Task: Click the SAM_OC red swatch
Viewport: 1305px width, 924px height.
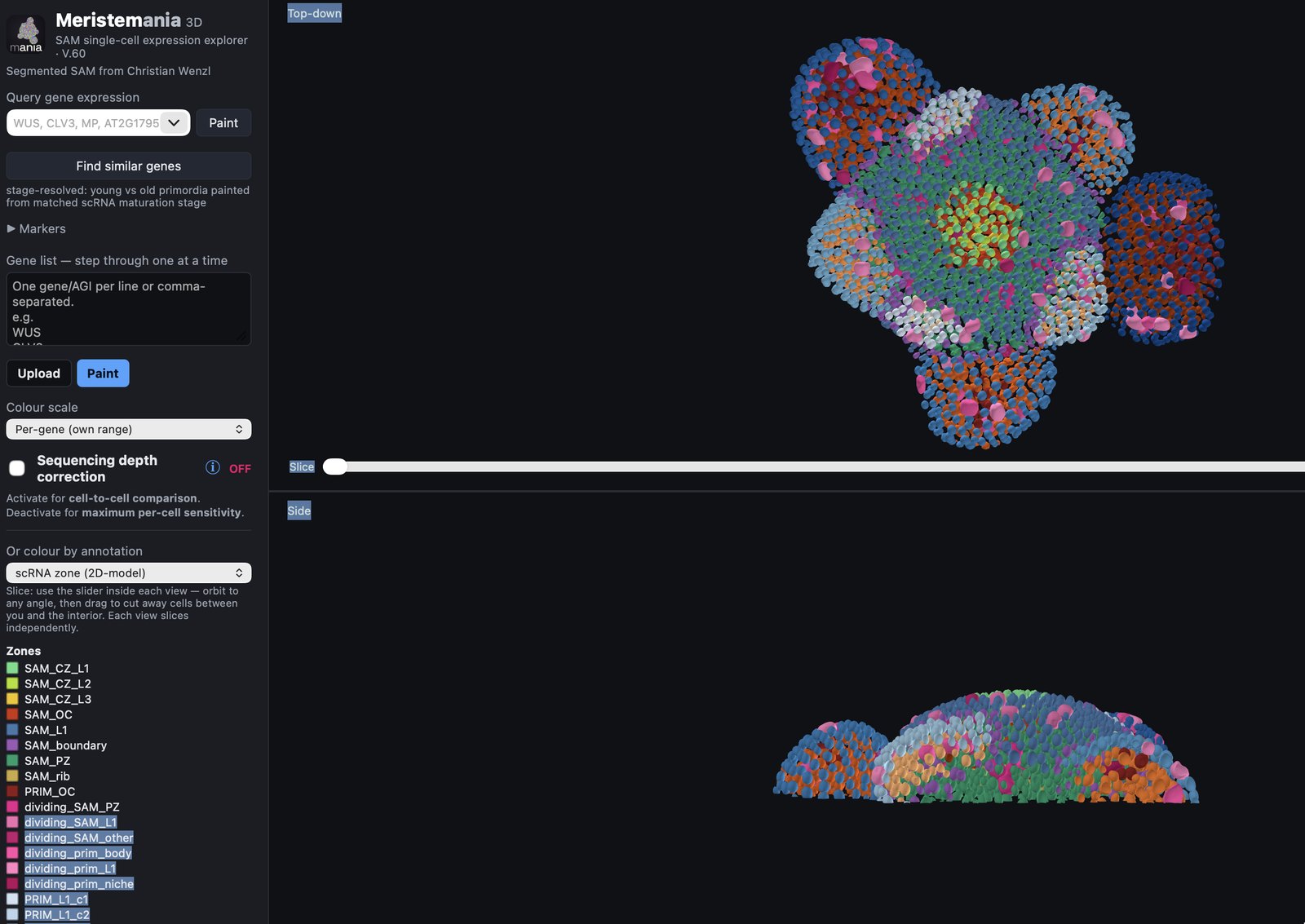Action: [x=12, y=714]
